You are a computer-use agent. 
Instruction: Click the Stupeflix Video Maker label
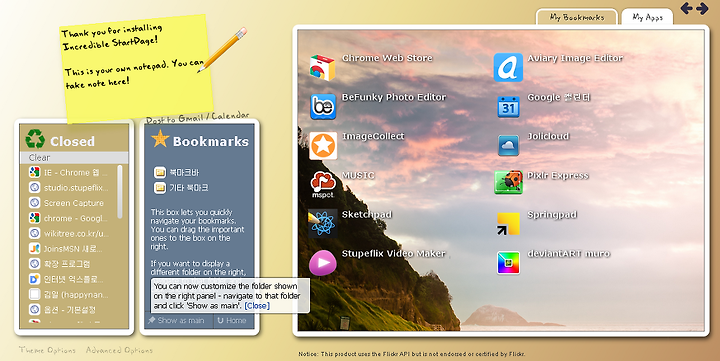click(x=394, y=254)
